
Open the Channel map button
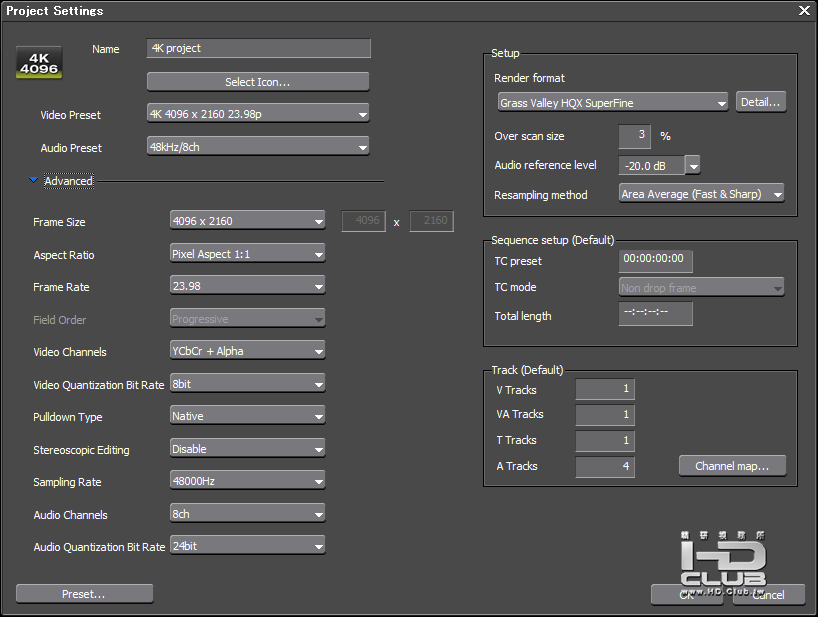coord(732,466)
